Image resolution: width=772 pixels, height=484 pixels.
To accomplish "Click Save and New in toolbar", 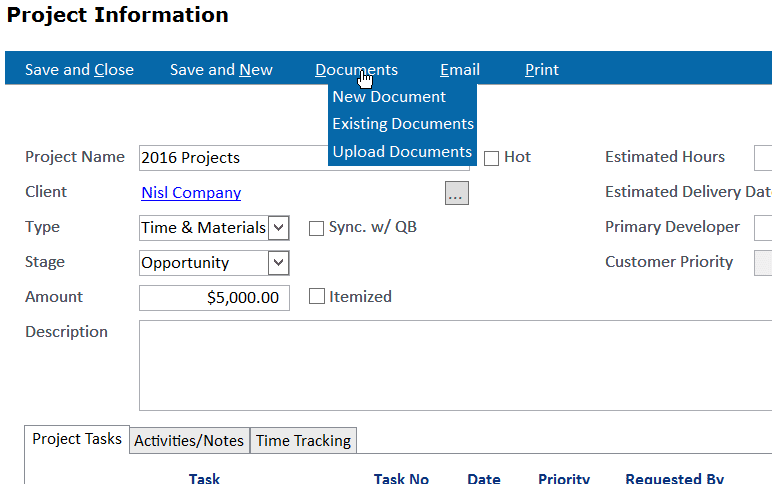I will pos(221,69).
